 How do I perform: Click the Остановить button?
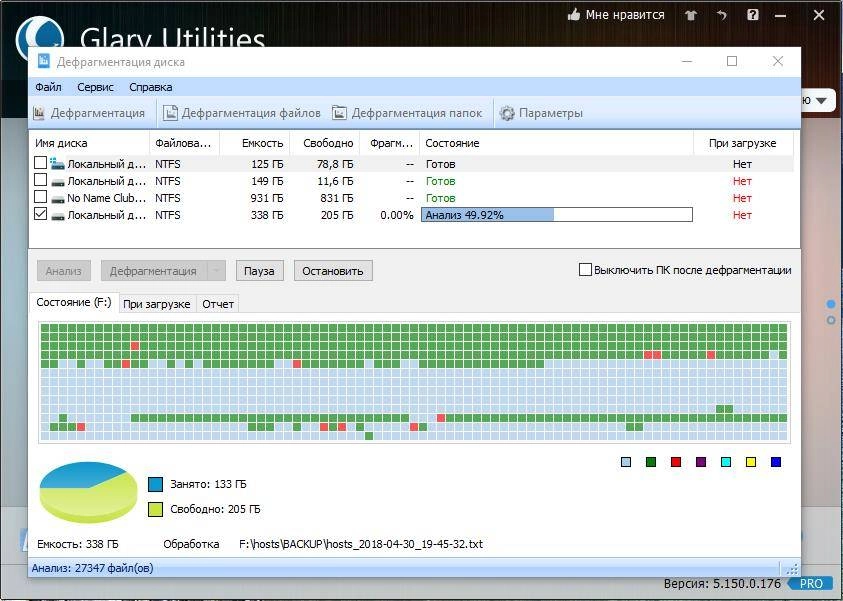[x=333, y=271]
